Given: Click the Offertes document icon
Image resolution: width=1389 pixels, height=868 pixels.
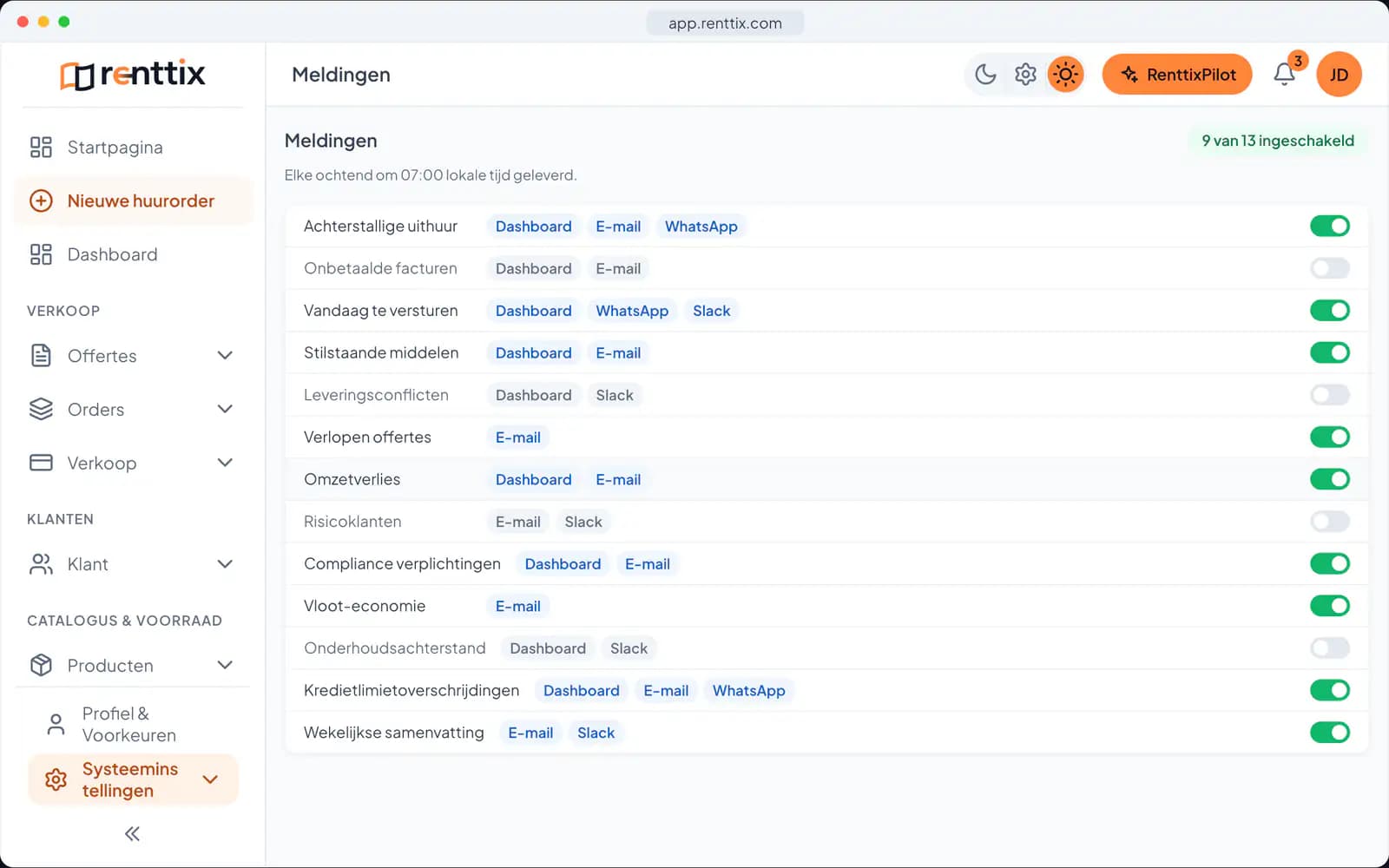Looking at the screenshot, I should click(41, 356).
